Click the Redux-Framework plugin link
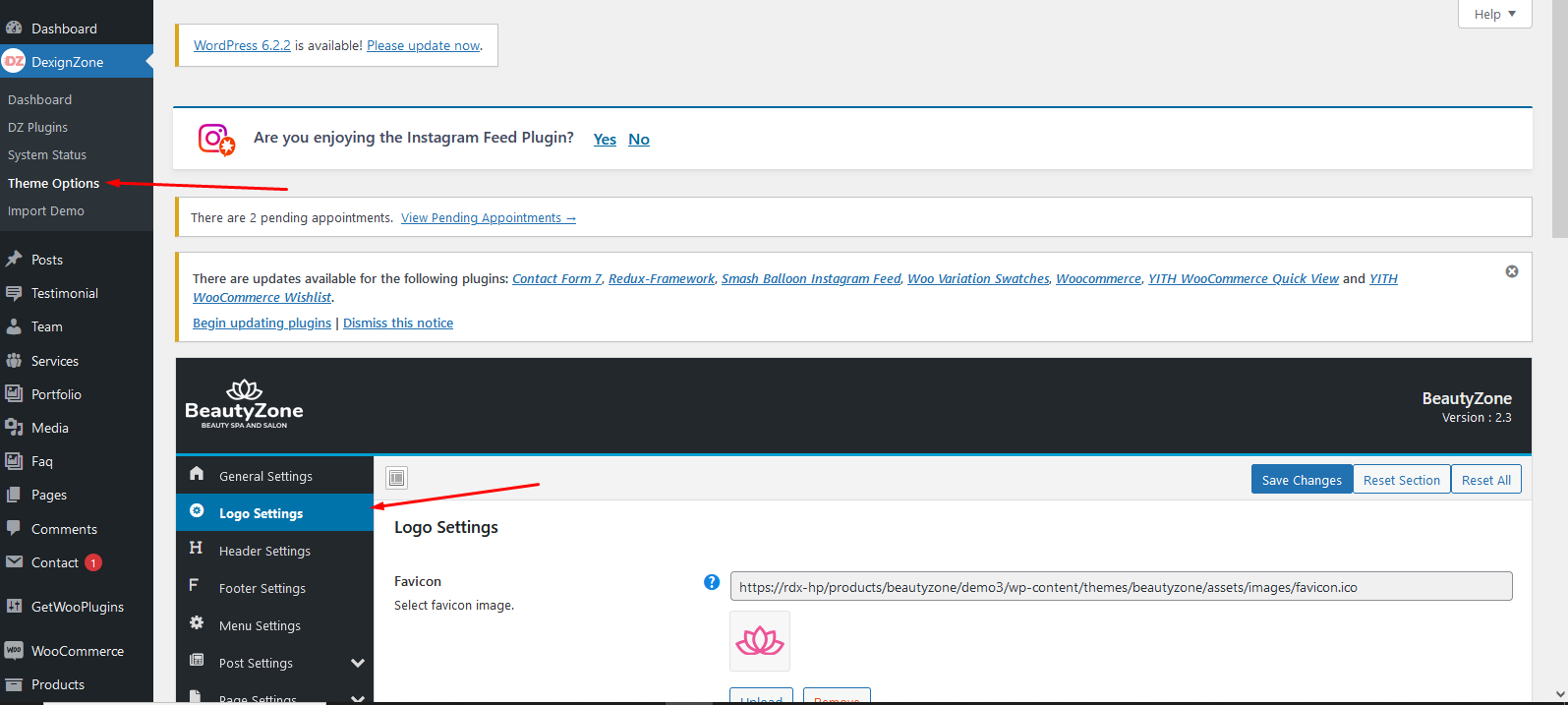 [662, 279]
